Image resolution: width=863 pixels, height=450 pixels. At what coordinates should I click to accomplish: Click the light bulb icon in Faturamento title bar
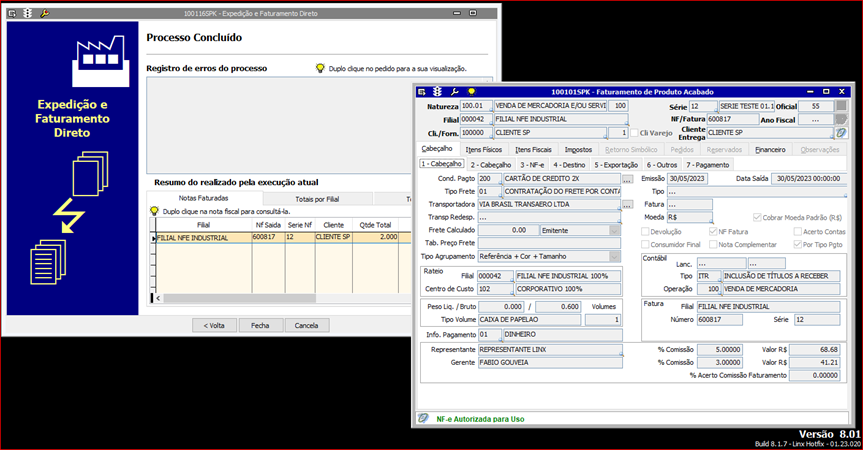[x=472, y=92]
